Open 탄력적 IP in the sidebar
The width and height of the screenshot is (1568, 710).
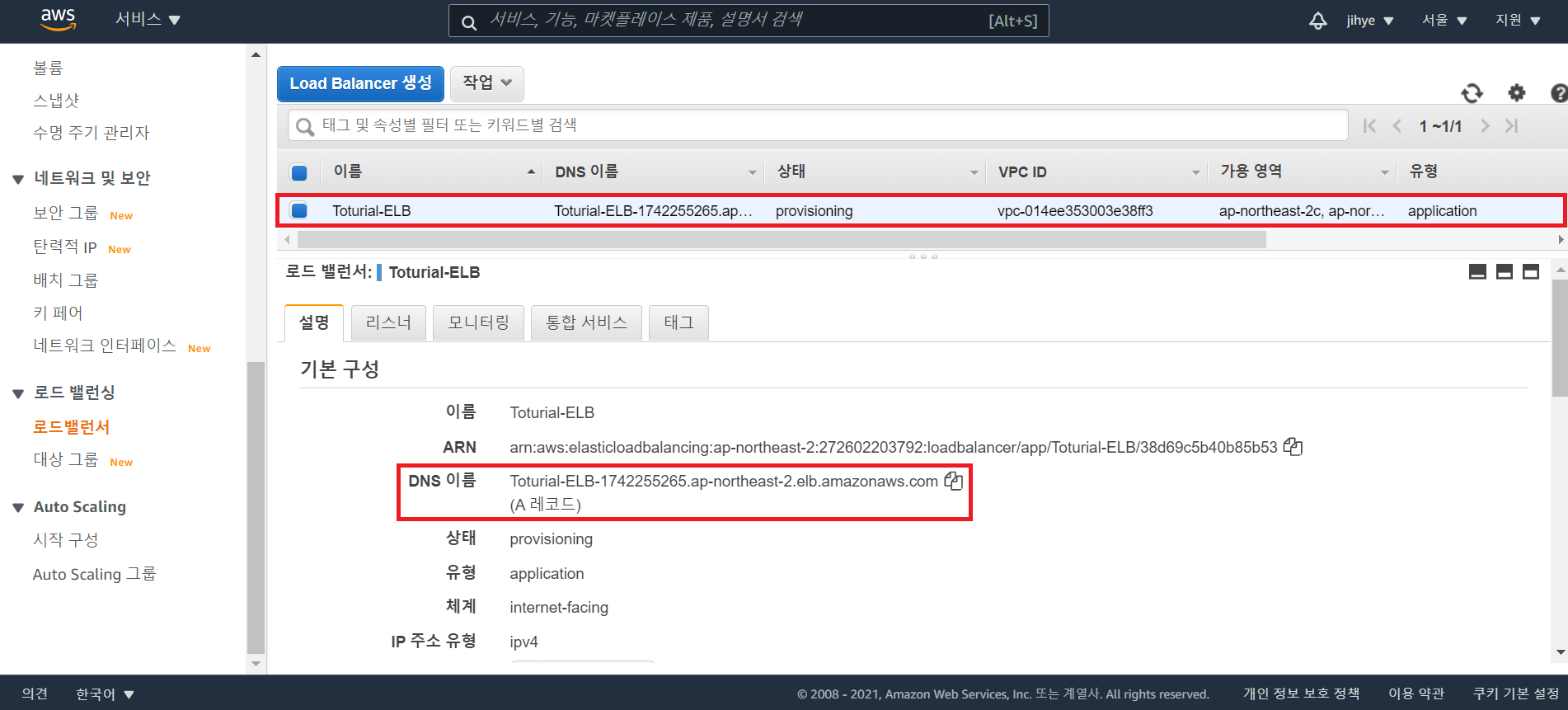click(x=64, y=247)
